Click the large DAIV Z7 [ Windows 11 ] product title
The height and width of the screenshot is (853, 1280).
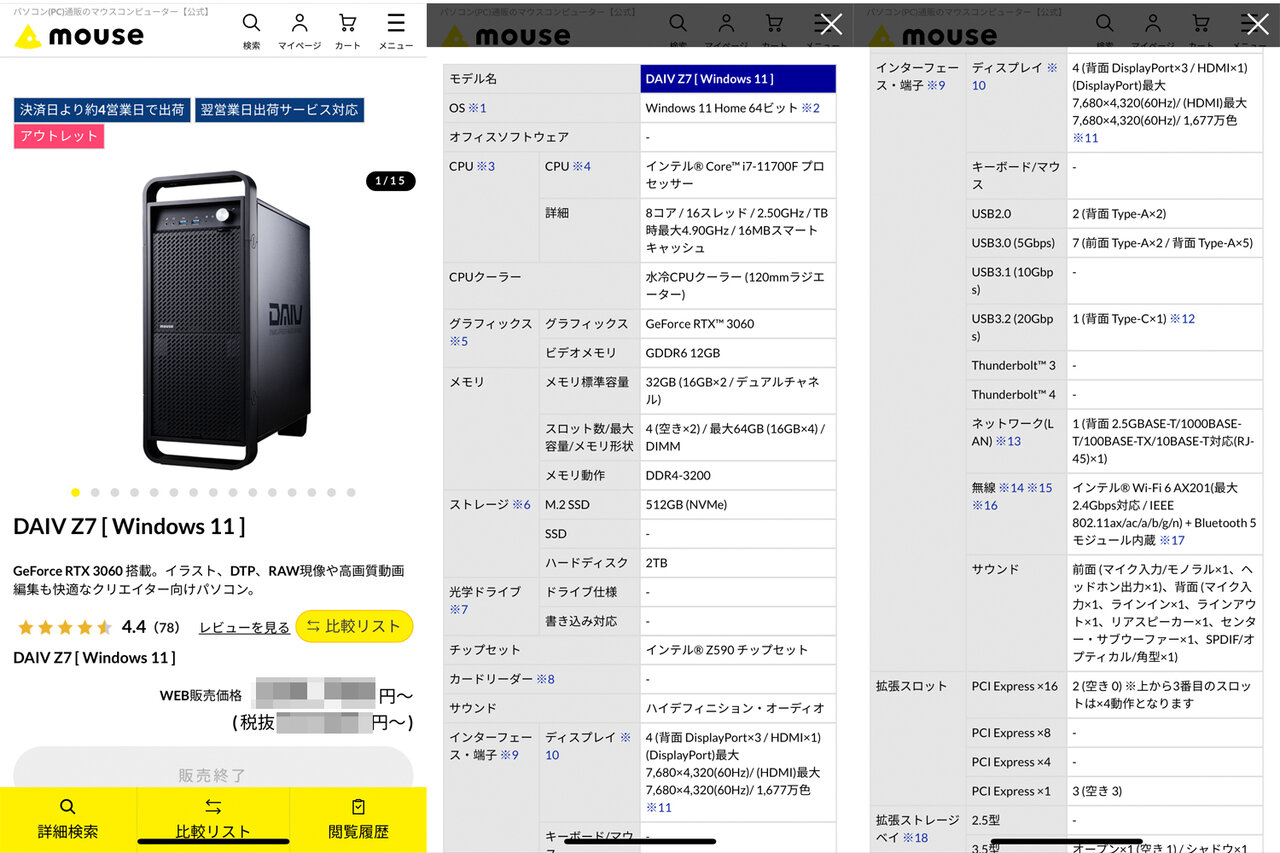[129, 526]
